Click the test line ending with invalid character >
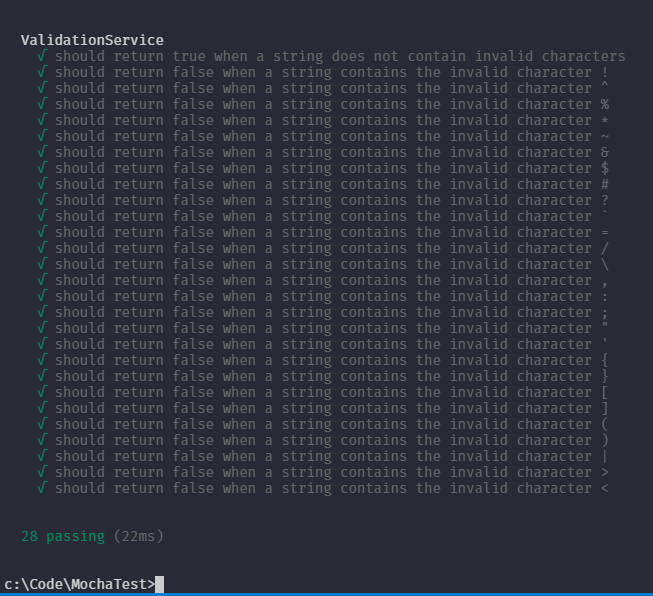Screen dimensions: 653x596 point(323,472)
